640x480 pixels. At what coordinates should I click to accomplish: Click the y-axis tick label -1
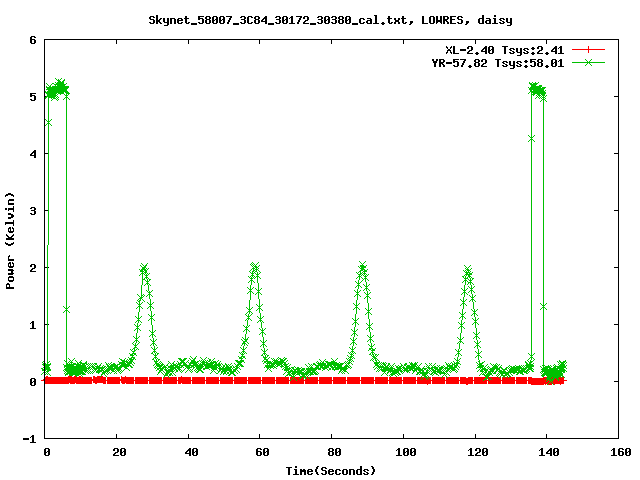(x=30, y=439)
